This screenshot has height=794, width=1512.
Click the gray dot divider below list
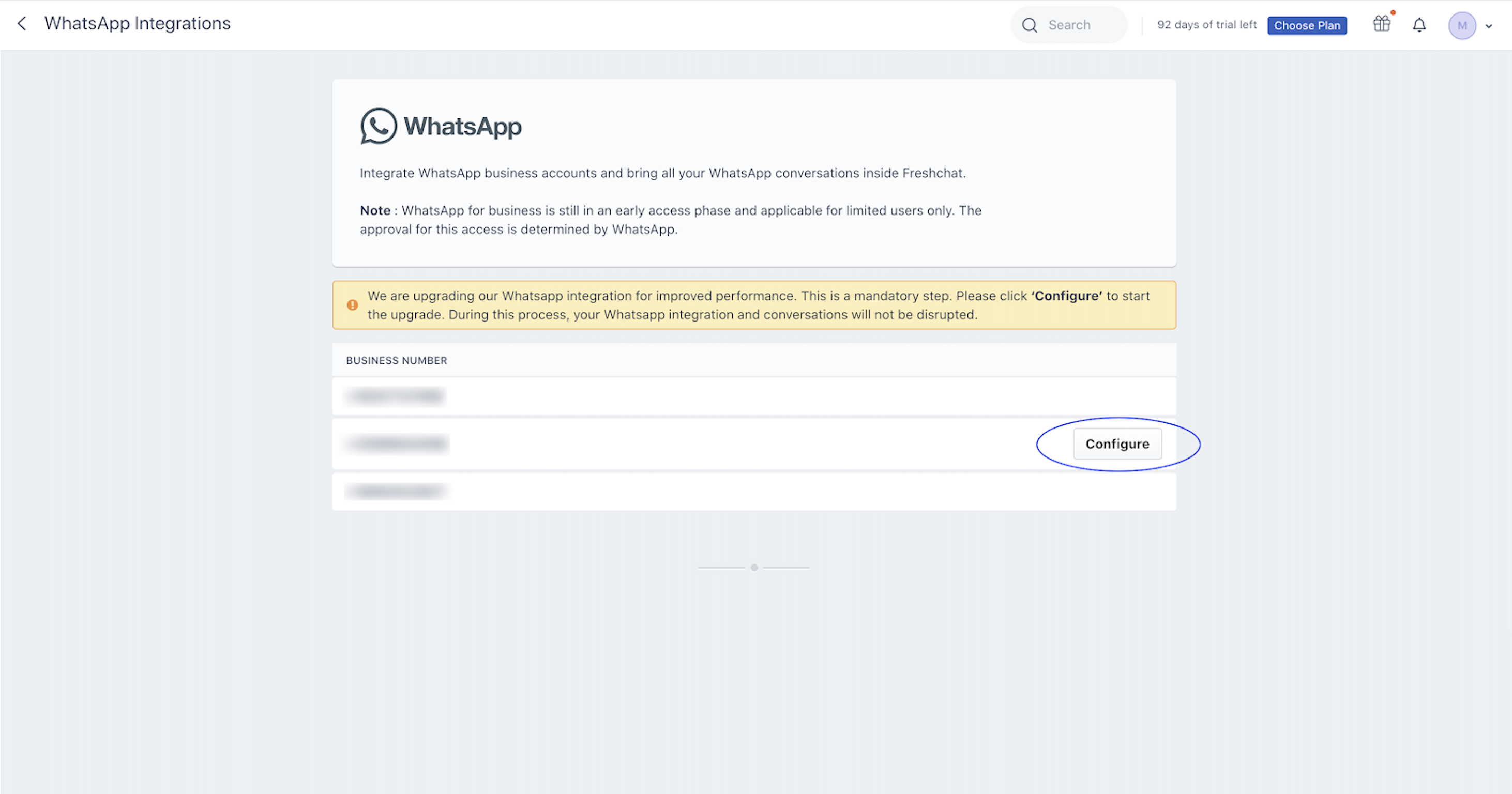pyautogui.click(x=753, y=568)
